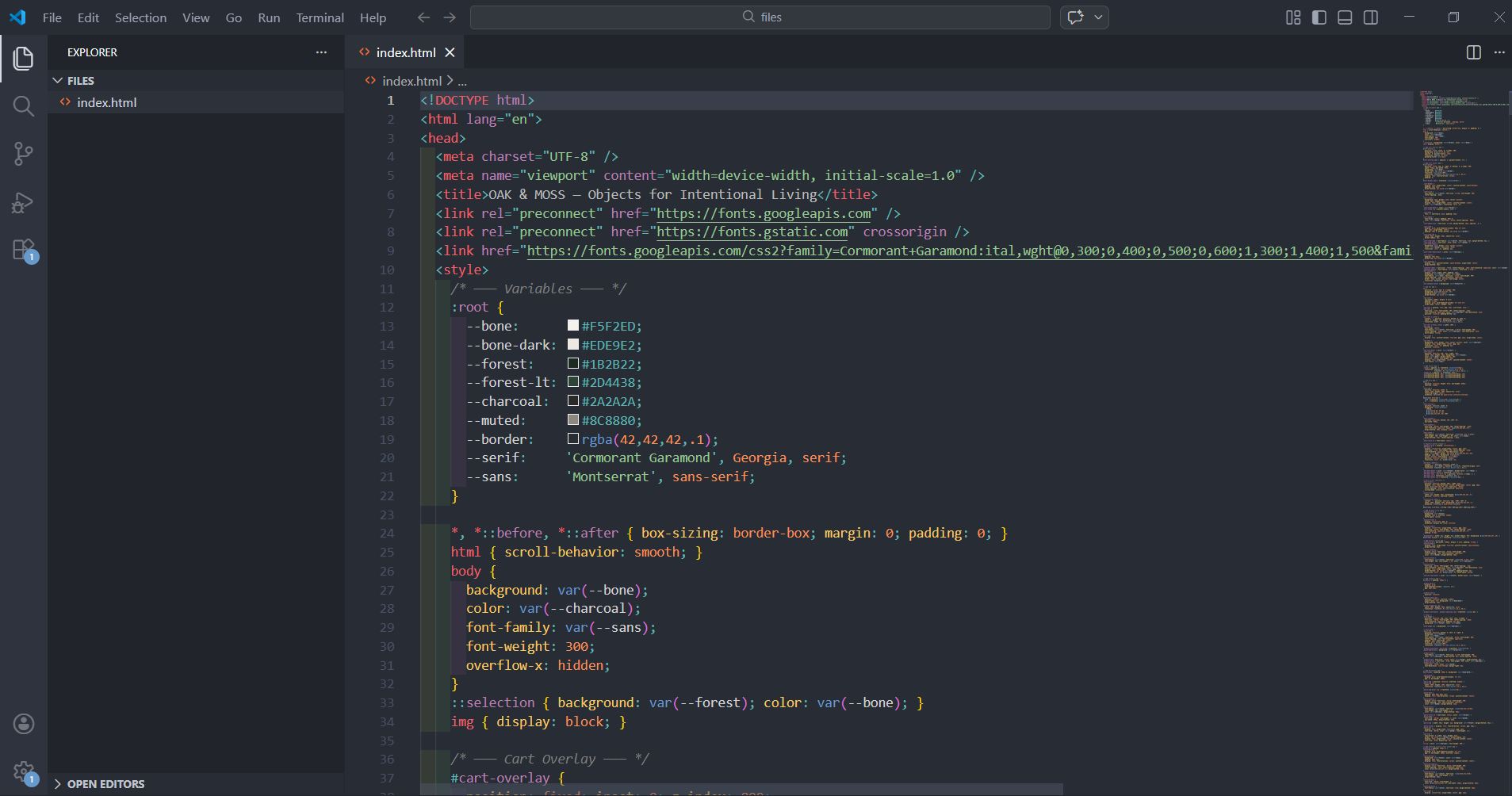Open Source Control view
This screenshot has height=796, width=1512.
pyautogui.click(x=24, y=154)
